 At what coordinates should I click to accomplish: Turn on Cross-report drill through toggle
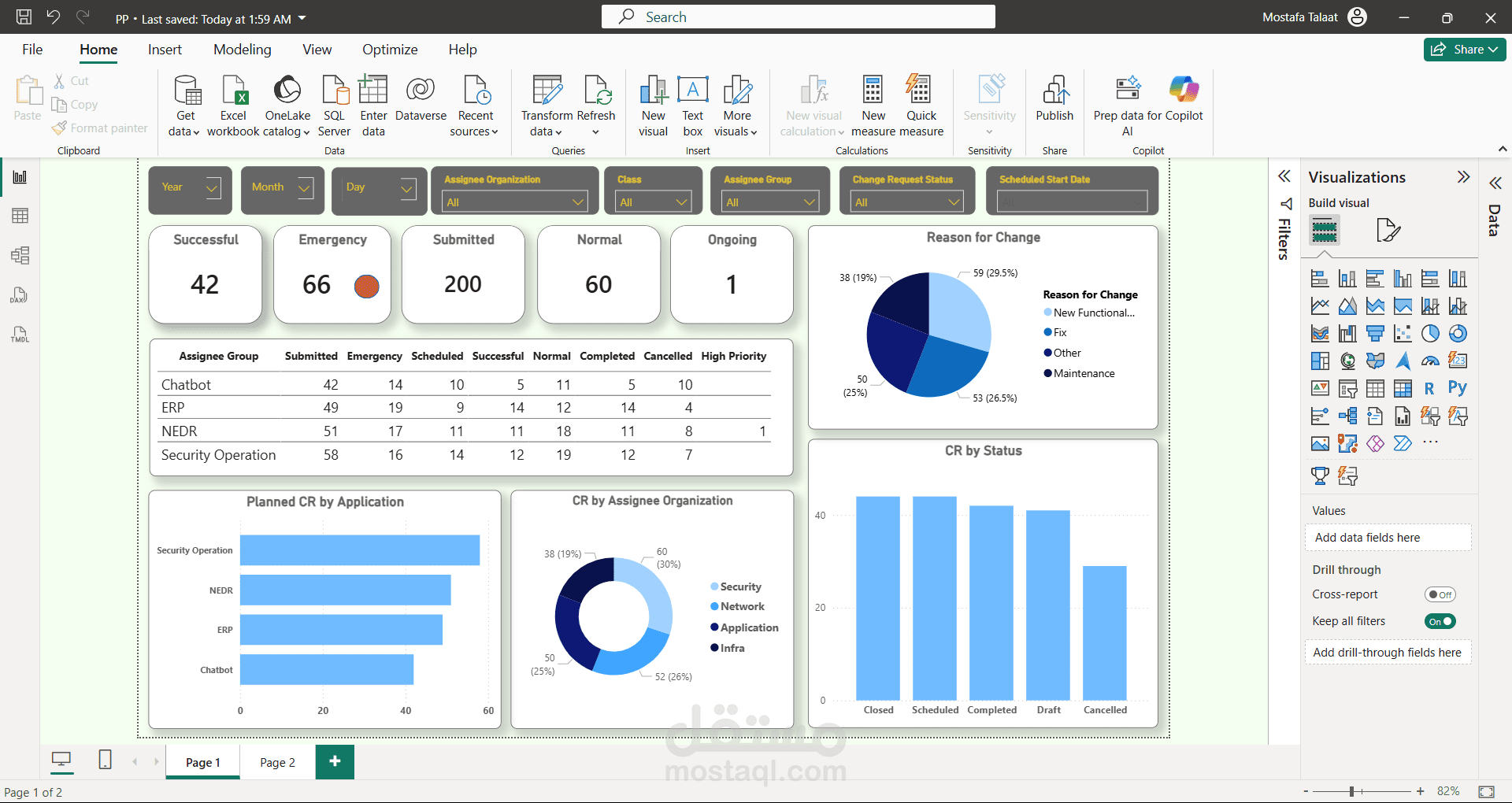pyautogui.click(x=1440, y=595)
